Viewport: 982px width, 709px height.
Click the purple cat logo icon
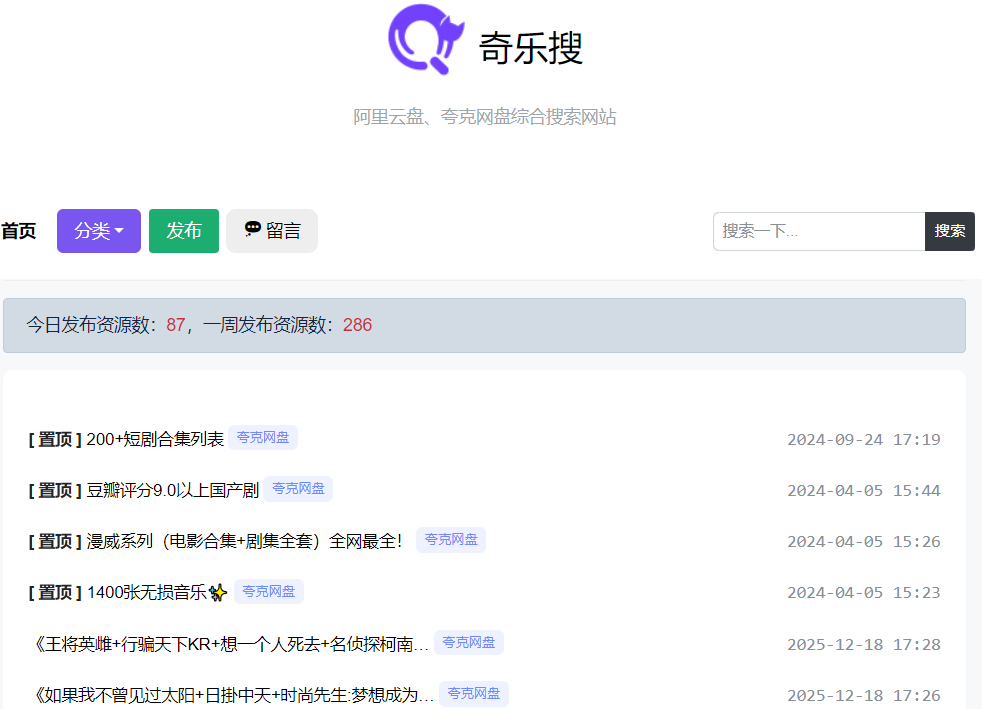click(426, 40)
